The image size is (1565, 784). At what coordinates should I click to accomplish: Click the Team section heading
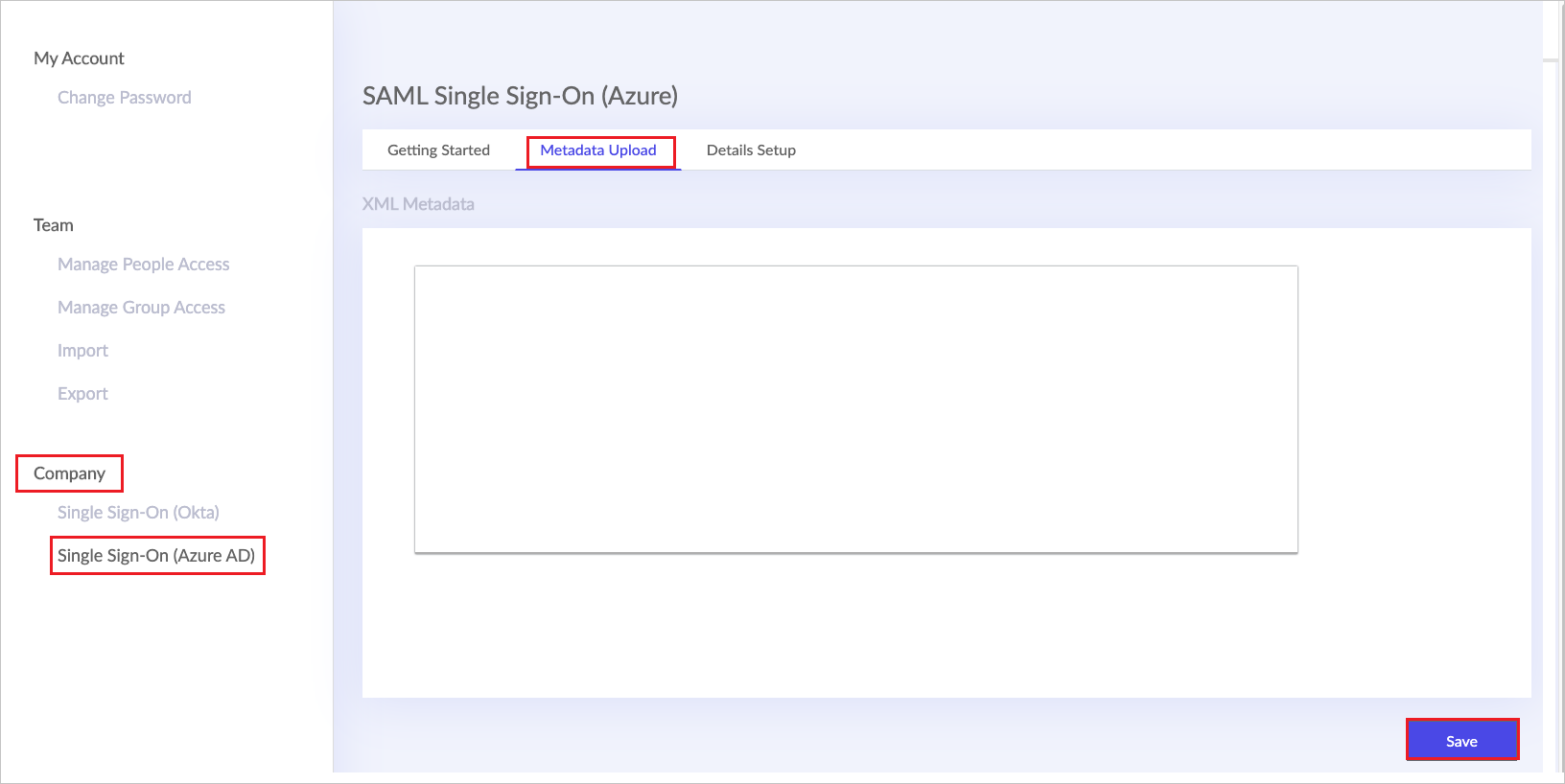[x=54, y=225]
